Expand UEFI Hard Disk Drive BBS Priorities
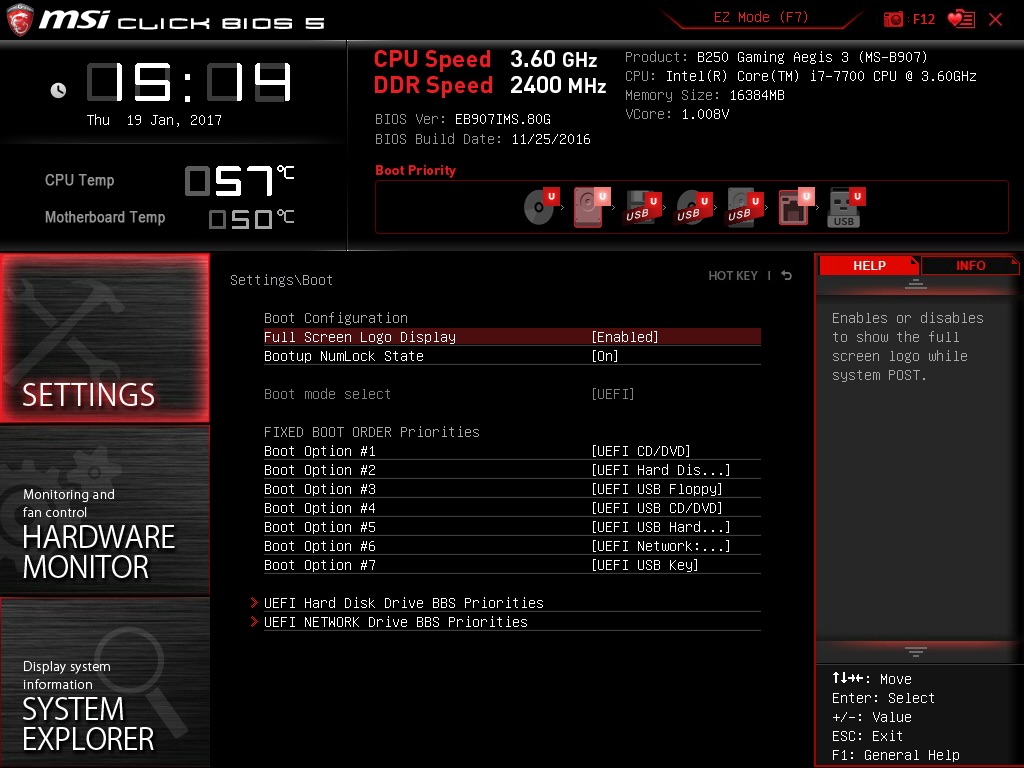The height and width of the screenshot is (768, 1024). pyautogui.click(x=404, y=603)
